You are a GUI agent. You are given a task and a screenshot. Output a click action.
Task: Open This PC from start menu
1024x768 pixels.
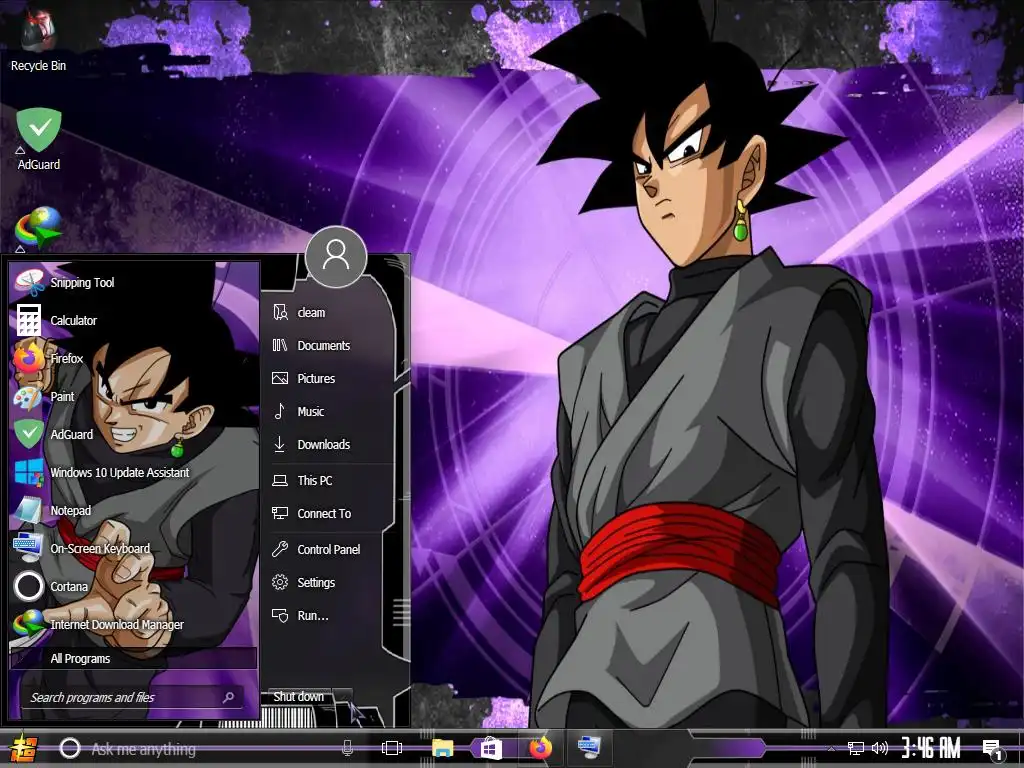coord(330,480)
